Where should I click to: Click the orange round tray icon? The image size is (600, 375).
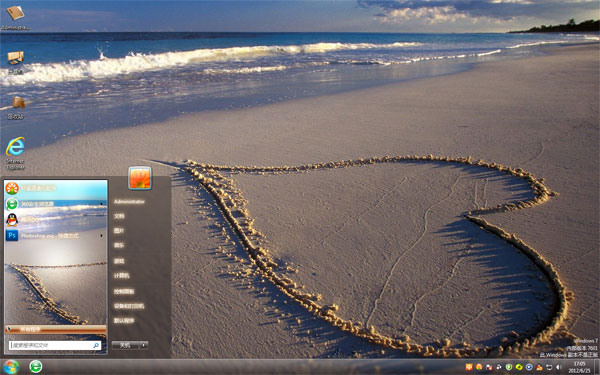click(479, 367)
